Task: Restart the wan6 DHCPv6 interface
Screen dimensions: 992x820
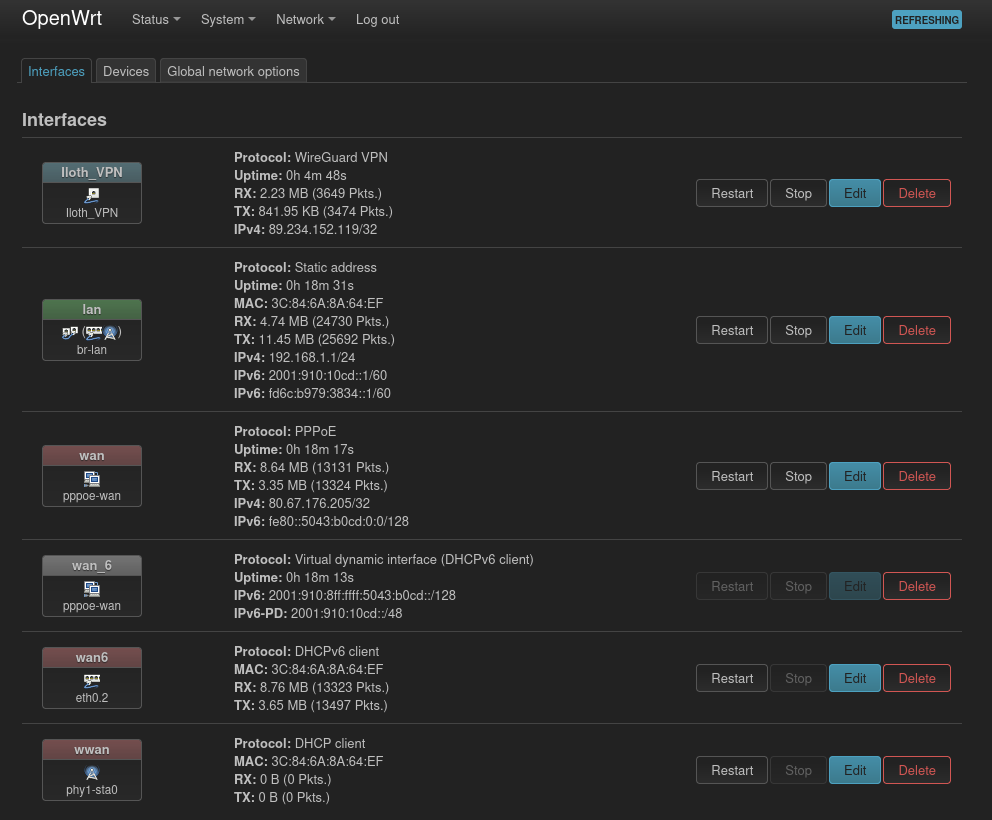Action: point(732,678)
